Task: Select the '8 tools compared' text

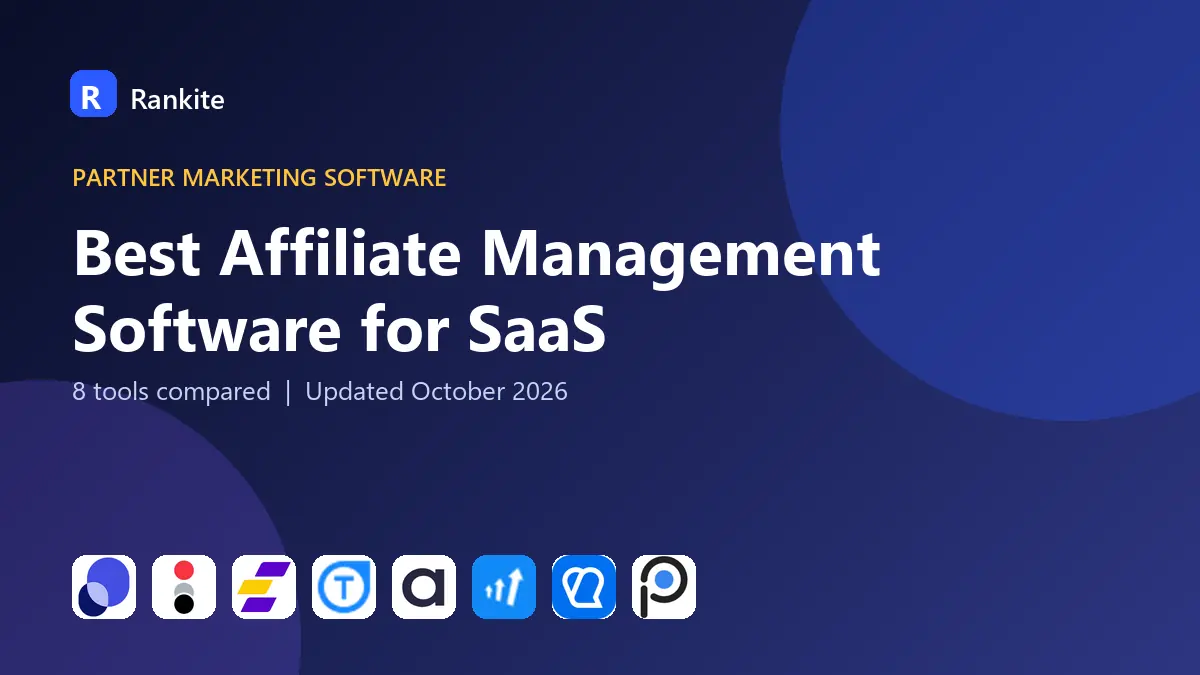Action: [171, 391]
